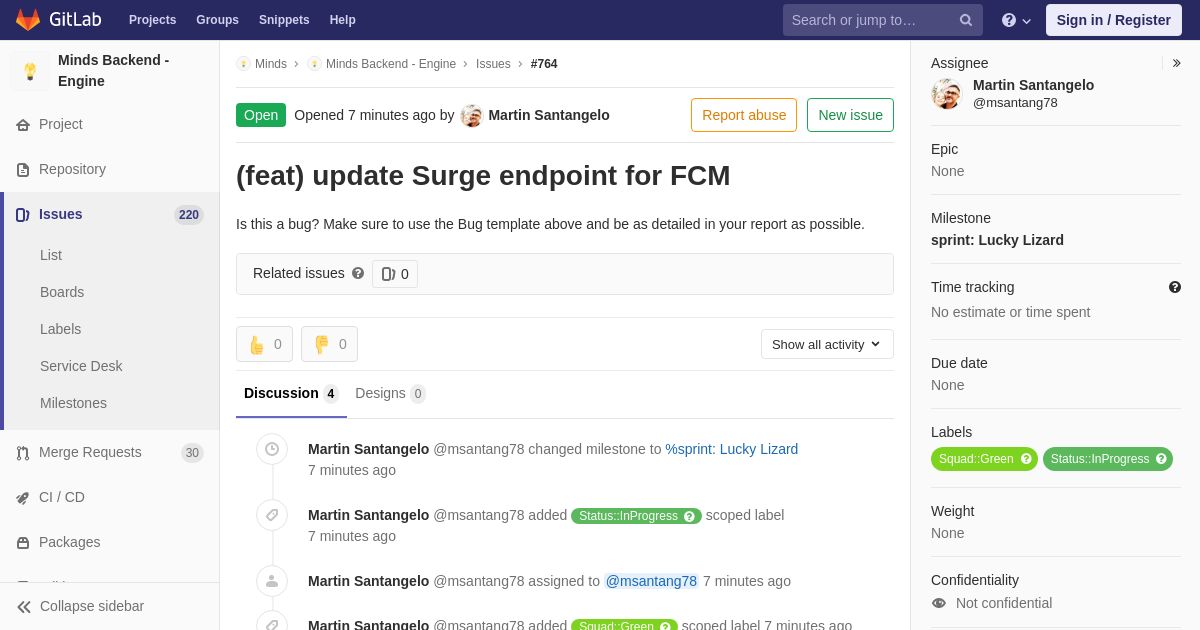Click the thumbs up reaction

click(264, 344)
